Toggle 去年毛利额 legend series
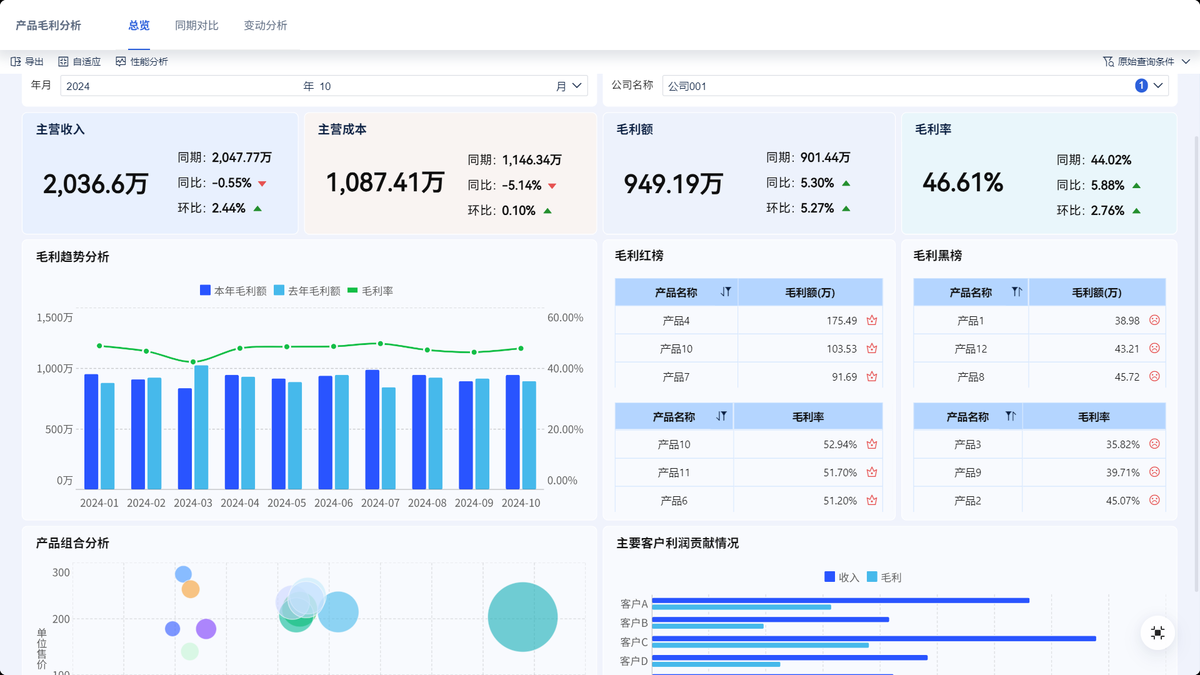 307,291
